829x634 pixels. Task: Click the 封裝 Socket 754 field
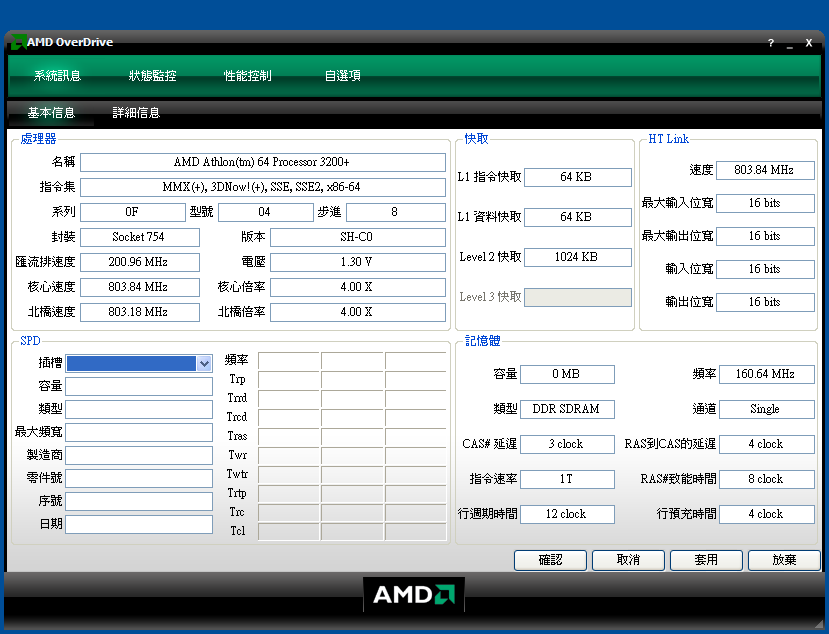pyautogui.click(x=140, y=237)
